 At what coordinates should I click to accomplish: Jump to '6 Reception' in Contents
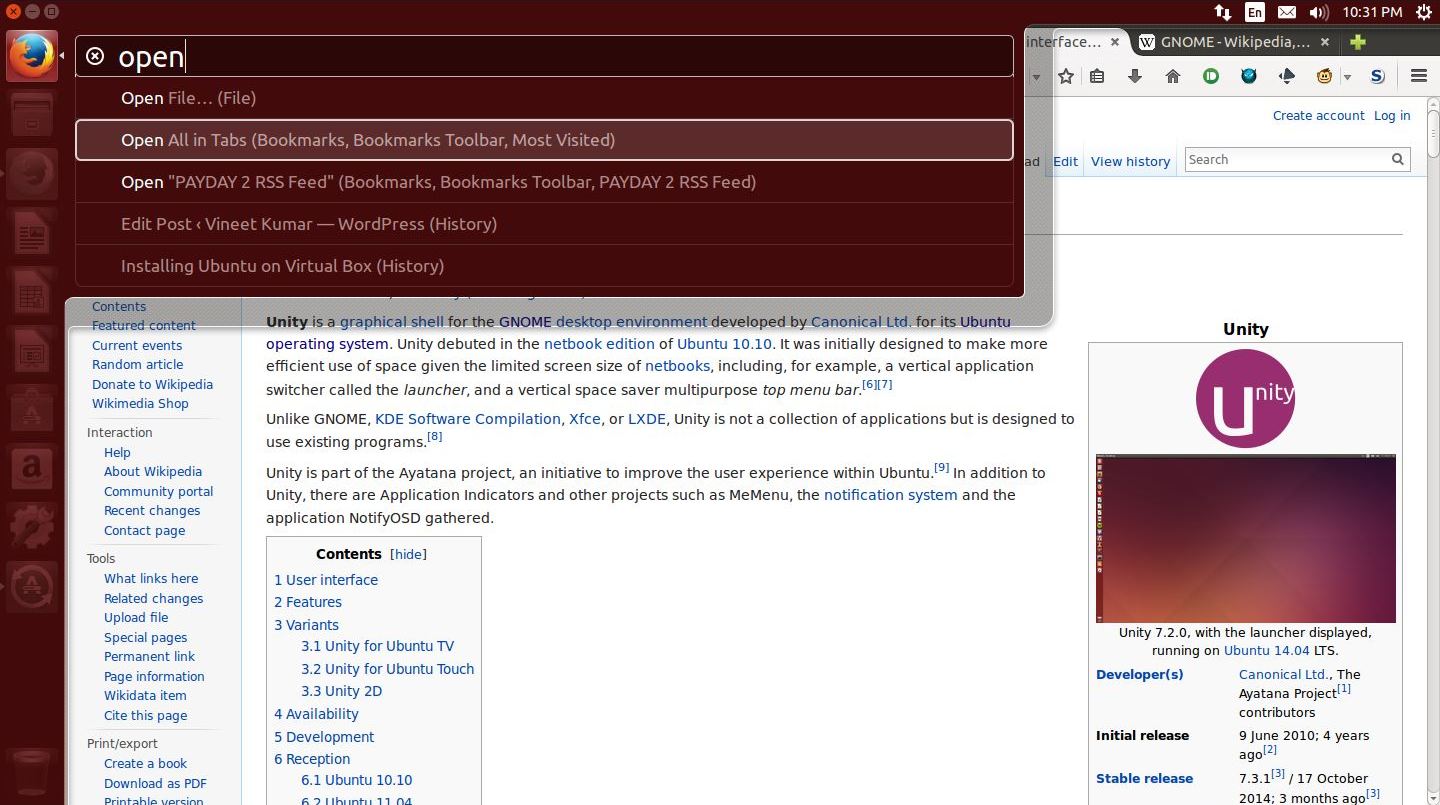[312, 759]
